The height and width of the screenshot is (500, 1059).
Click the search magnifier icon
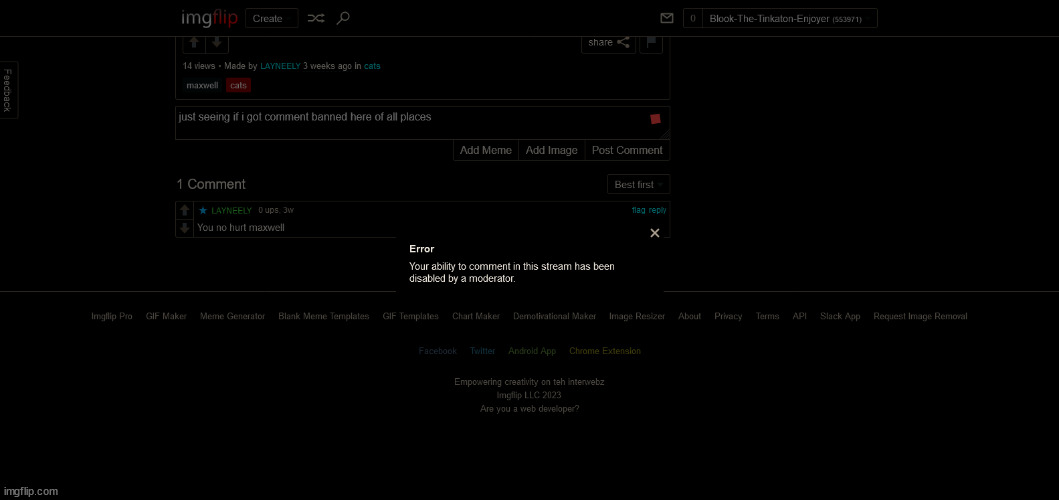pyautogui.click(x=343, y=18)
